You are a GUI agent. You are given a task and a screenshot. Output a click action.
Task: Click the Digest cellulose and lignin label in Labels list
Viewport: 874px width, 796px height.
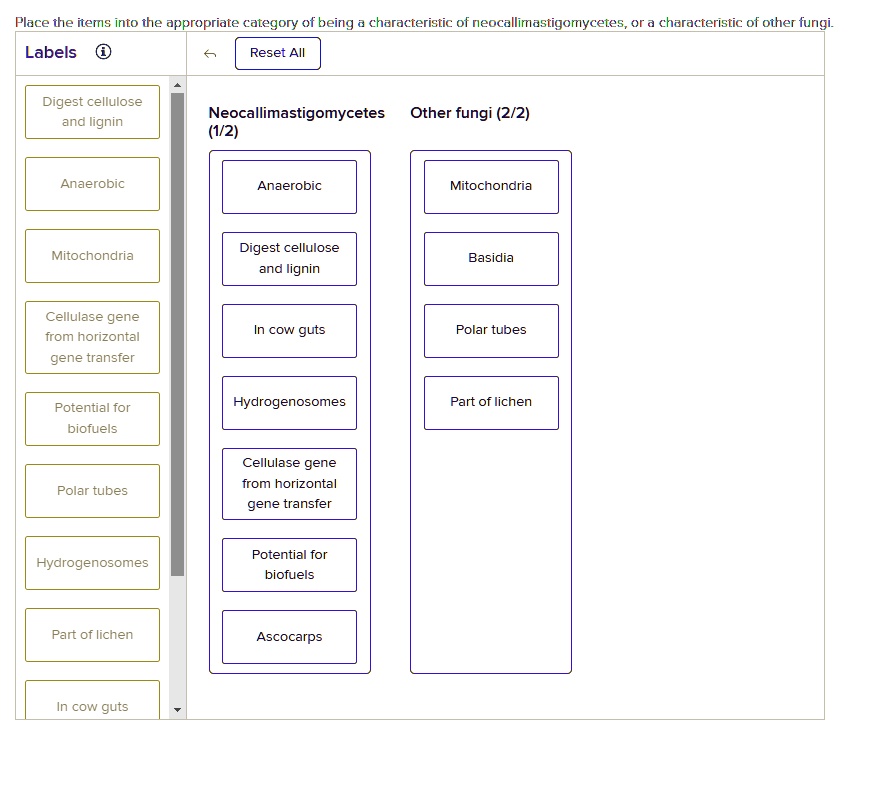(93, 112)
